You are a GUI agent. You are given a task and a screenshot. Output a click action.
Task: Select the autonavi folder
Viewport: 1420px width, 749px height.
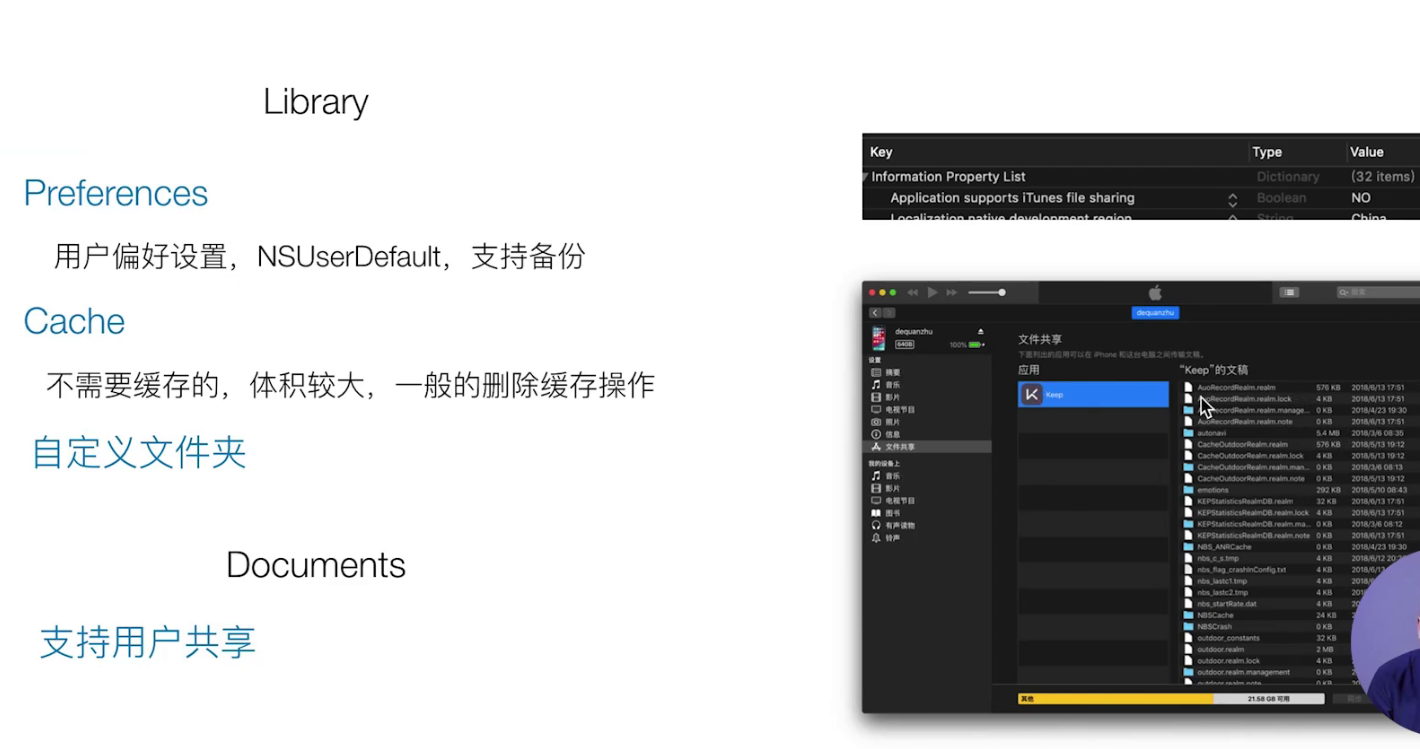coord(1211,433)
